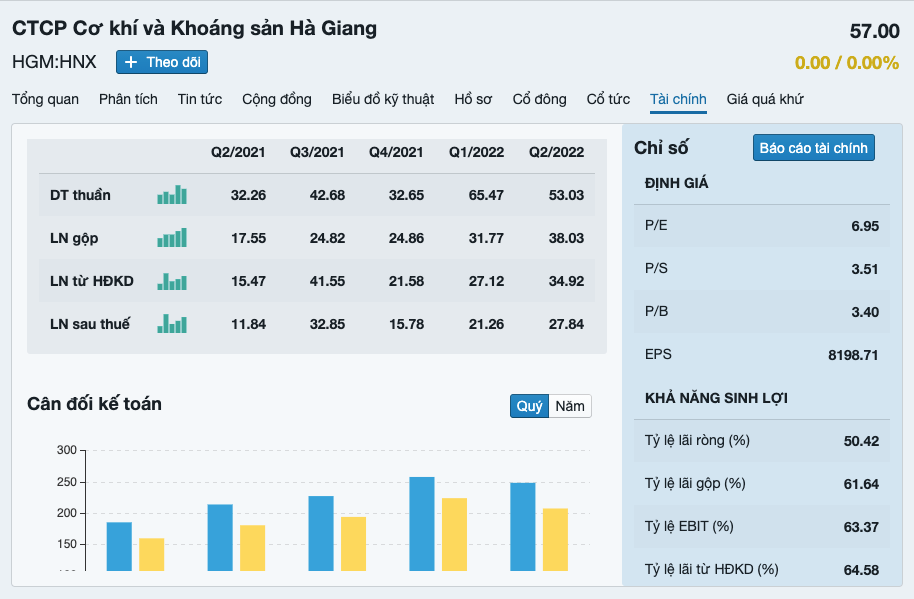Image resolution: width=914 pixels, height=599 pixels.
Task: Click the LN từ HĐKD row label
Action: point(92,281)
